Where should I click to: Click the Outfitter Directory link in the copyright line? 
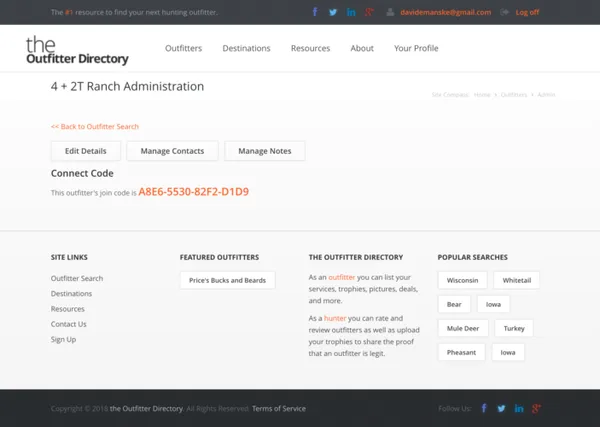146,409
